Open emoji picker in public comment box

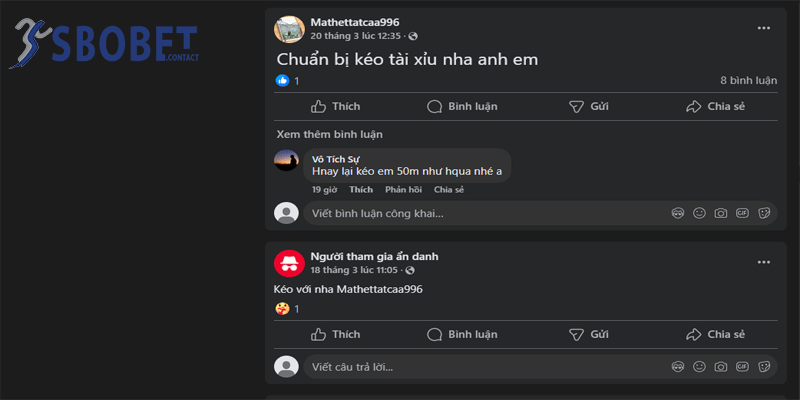tap(699, 213)
